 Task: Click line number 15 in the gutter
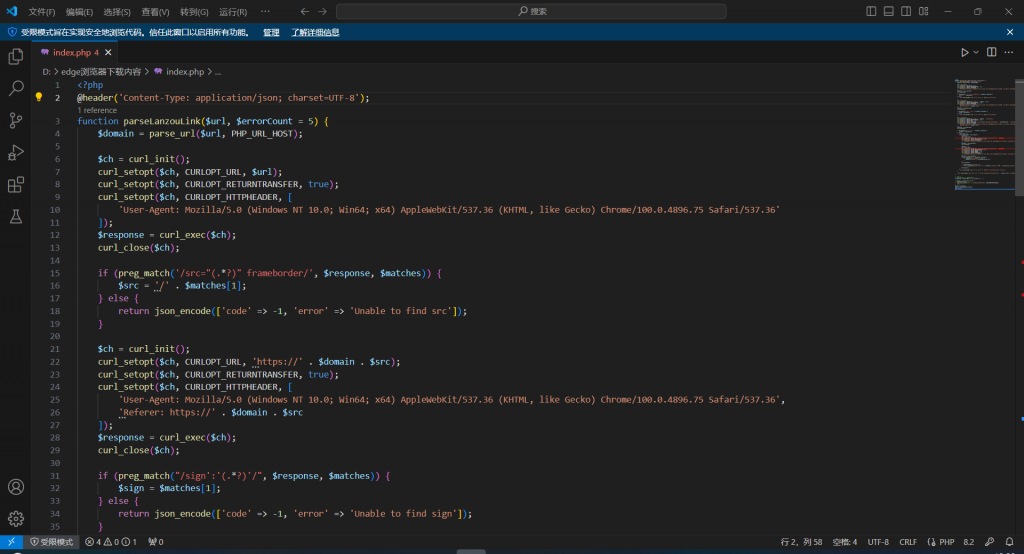click(54, 273)
